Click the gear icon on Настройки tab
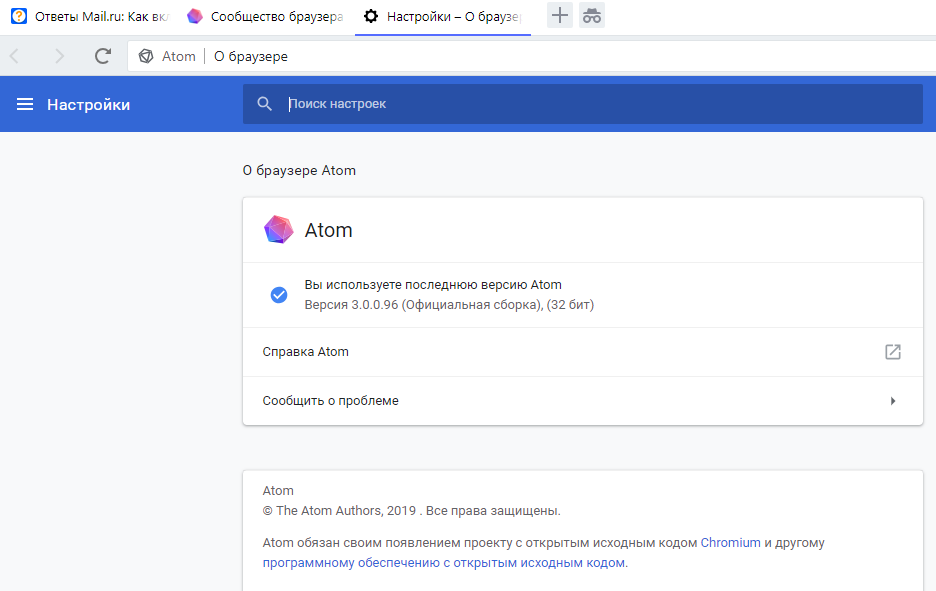This screenshot has height=591, width=936. (x=371, y=16)
